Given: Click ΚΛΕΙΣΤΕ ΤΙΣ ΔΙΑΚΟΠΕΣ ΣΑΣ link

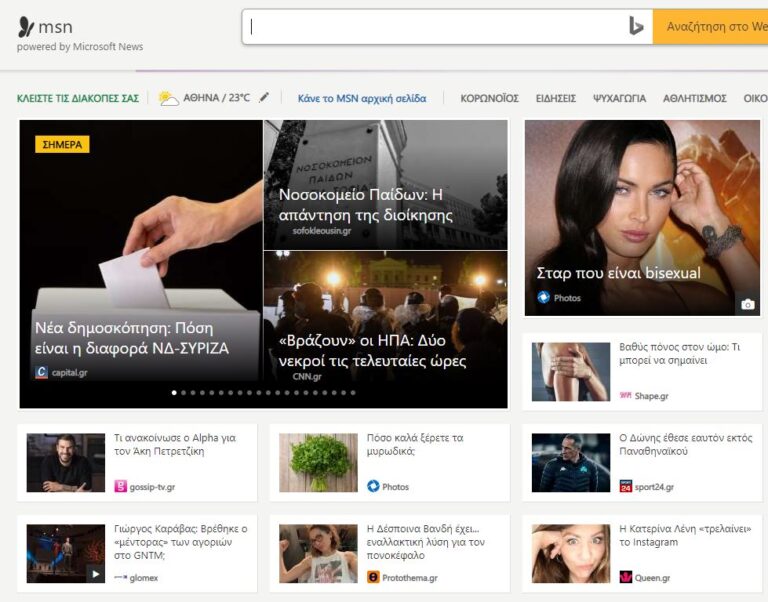Looking at the screenshot, I should (x=78, y=98).
